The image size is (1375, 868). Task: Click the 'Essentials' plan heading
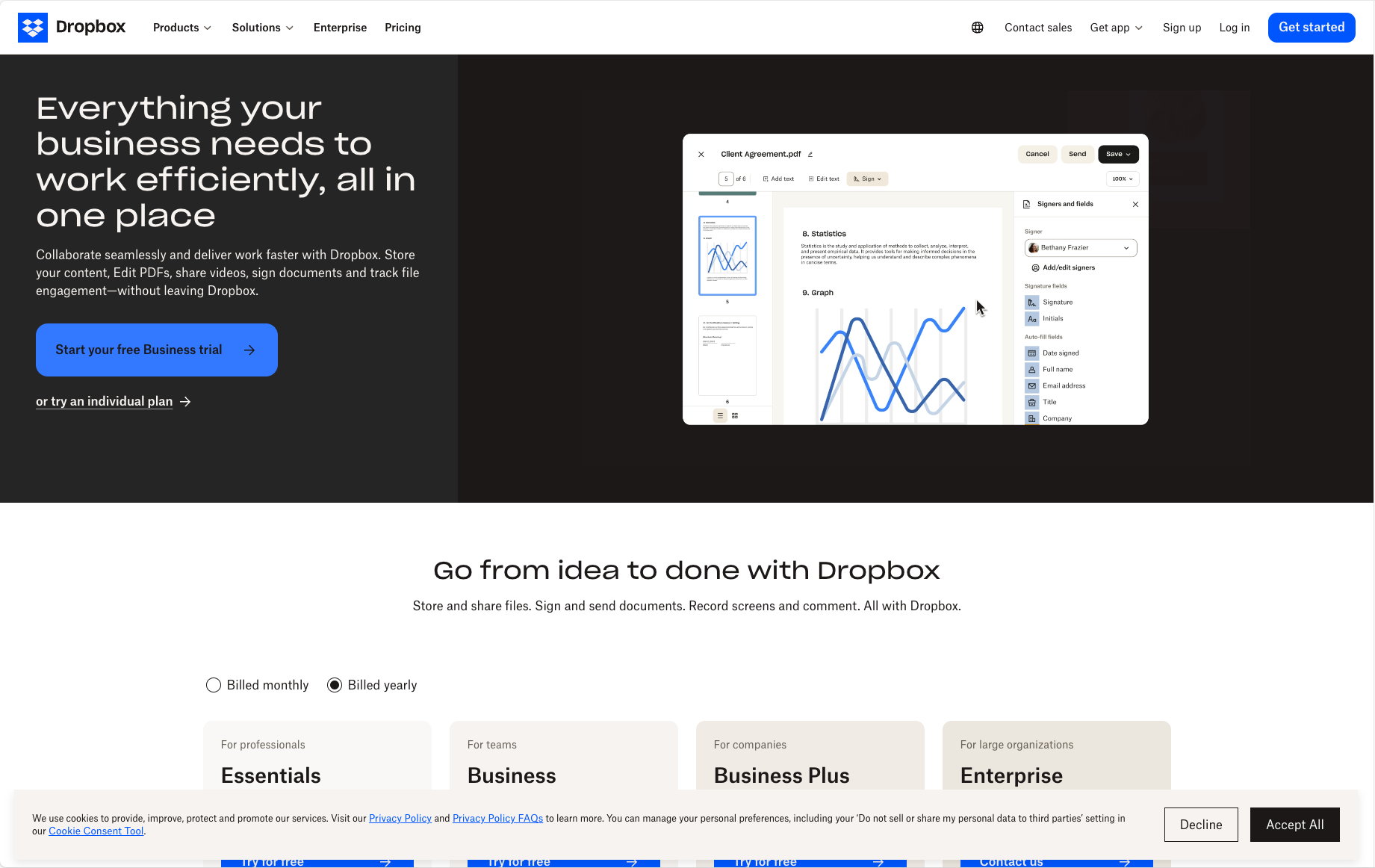point(271,776)
